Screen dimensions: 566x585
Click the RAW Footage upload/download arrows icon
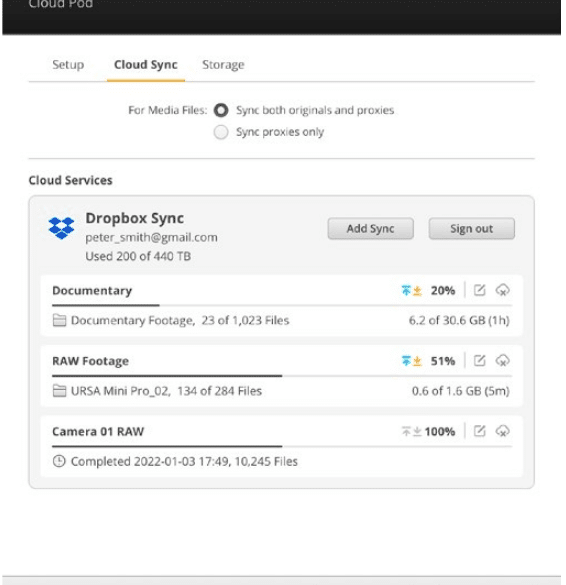click(x=412, y=361)
